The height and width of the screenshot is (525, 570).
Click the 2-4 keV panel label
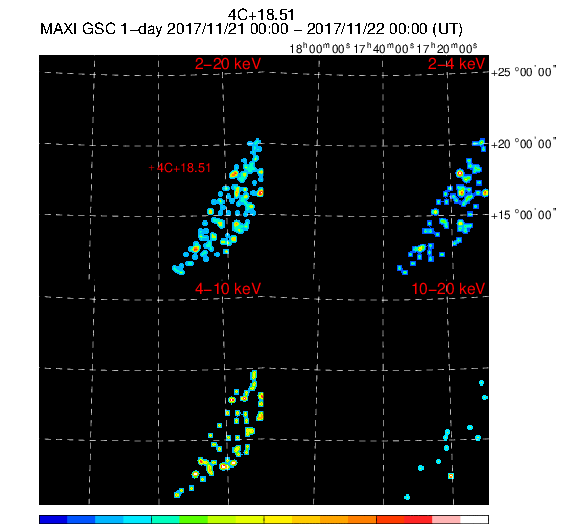tap(457, 64)
